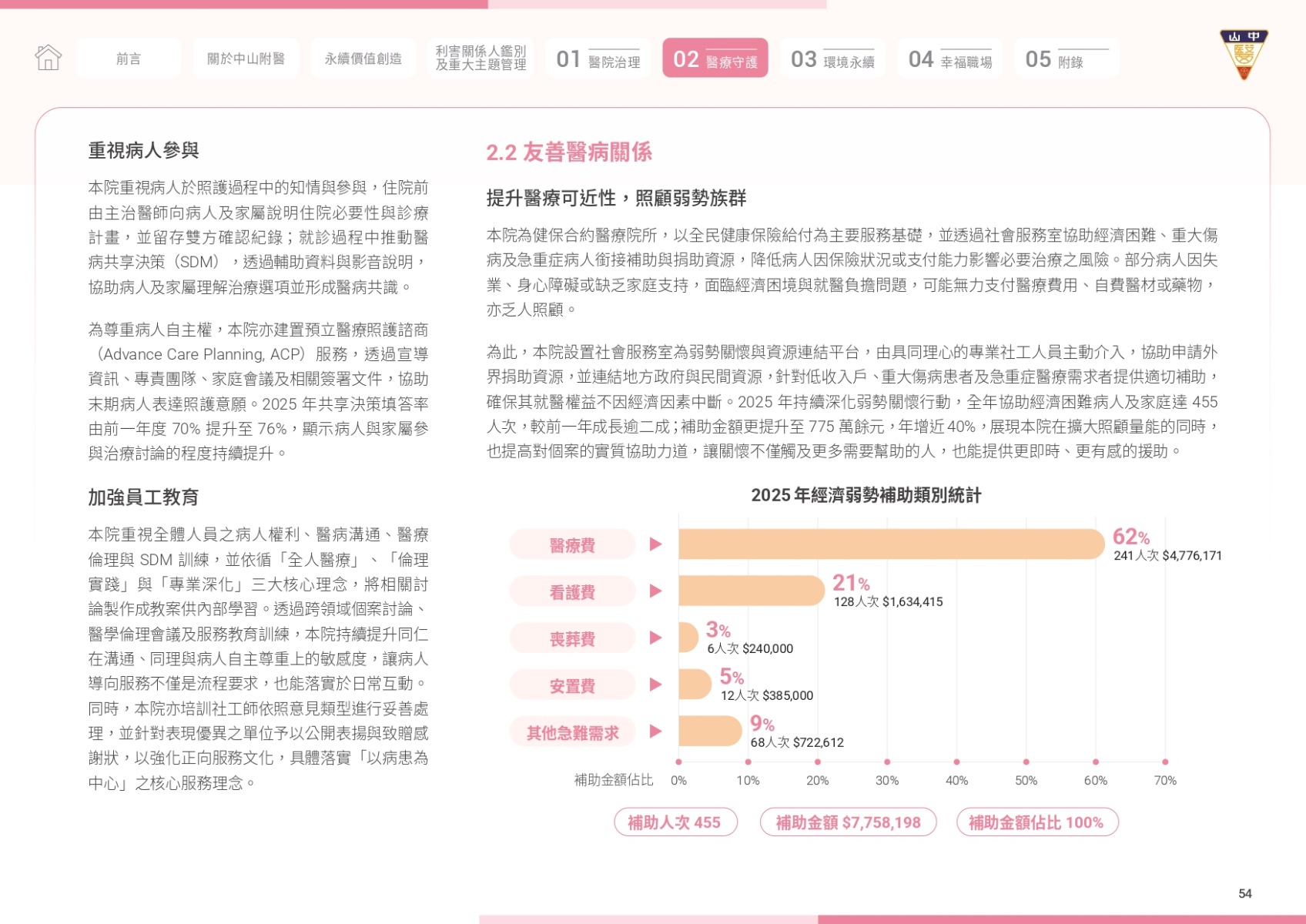
Task: Click the hospital shield logo
Action: coord(1243,55)
